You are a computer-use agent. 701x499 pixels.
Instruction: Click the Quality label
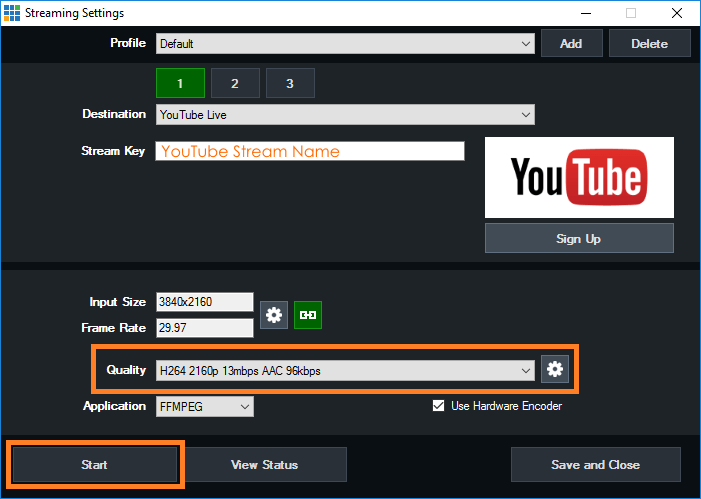pos(126,370)
